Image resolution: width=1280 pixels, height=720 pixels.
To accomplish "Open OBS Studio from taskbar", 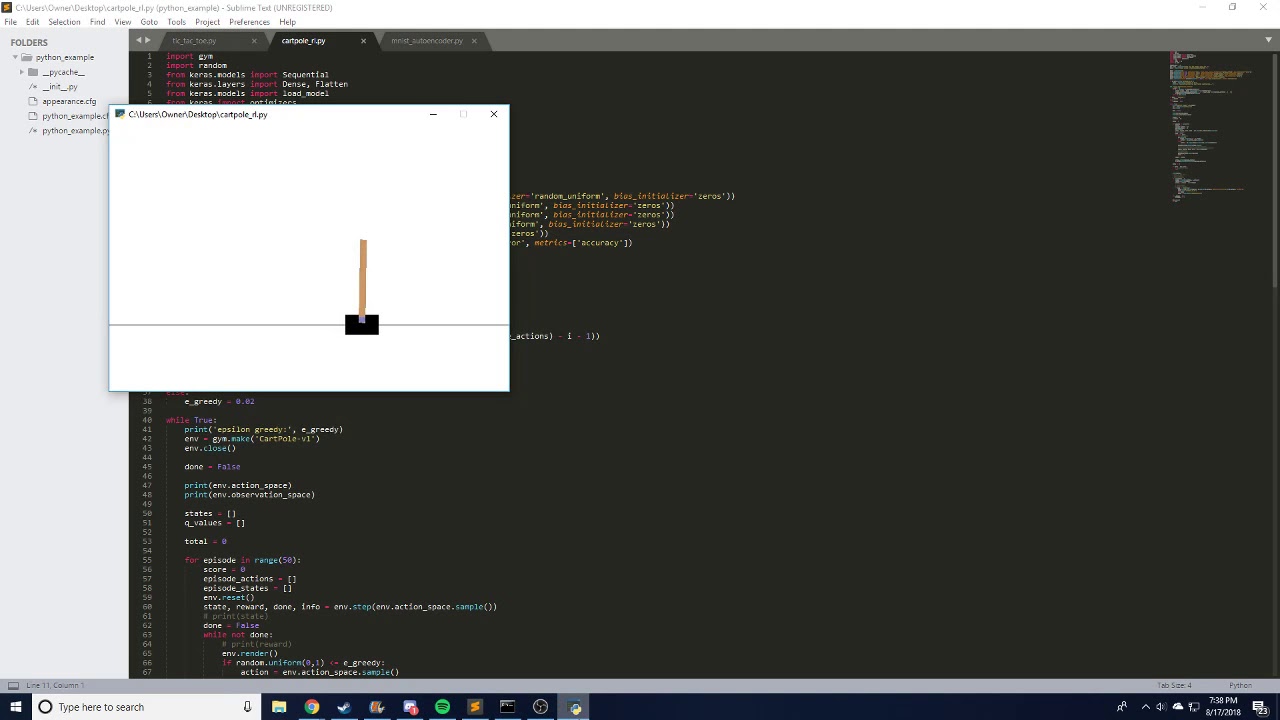I will [x=540, y=707].
